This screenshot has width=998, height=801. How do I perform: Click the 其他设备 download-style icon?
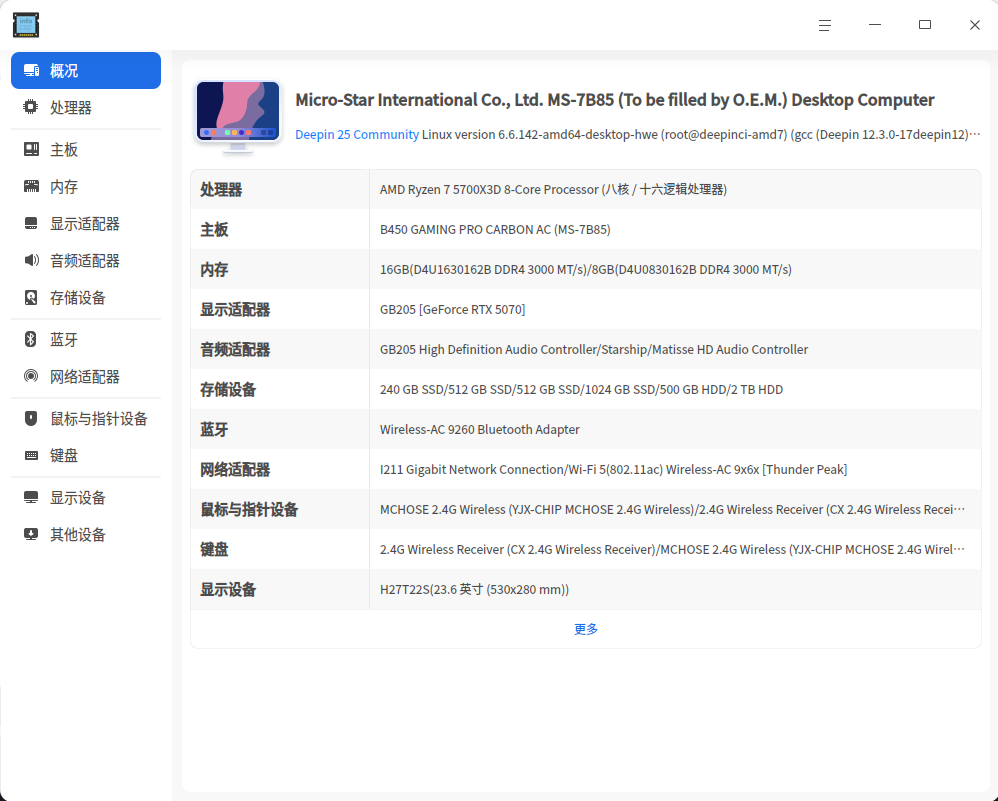coord(31,534)
